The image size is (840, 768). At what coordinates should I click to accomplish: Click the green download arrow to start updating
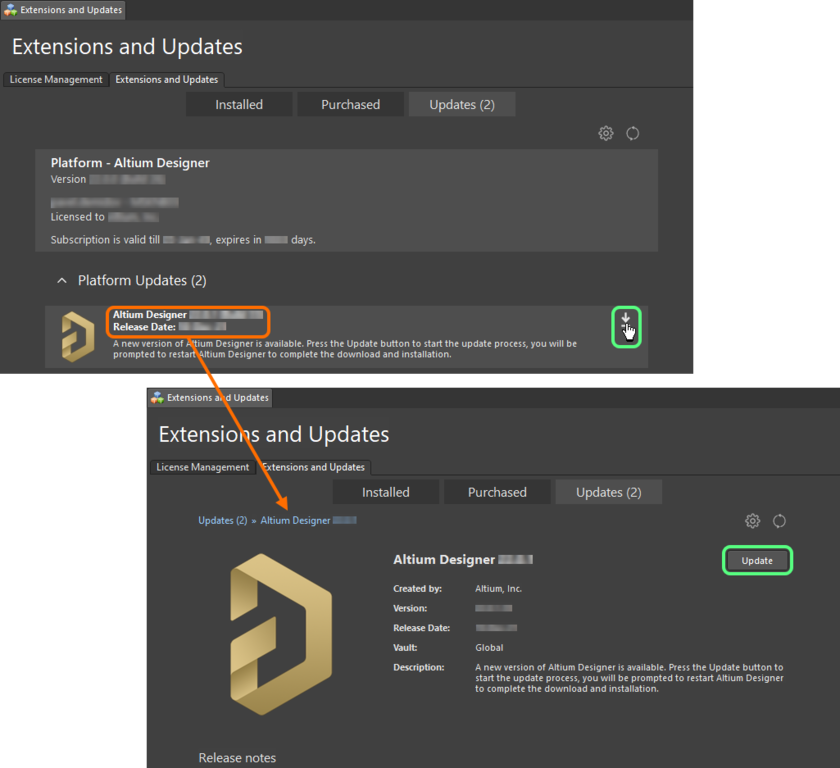[x=626, y=326]
